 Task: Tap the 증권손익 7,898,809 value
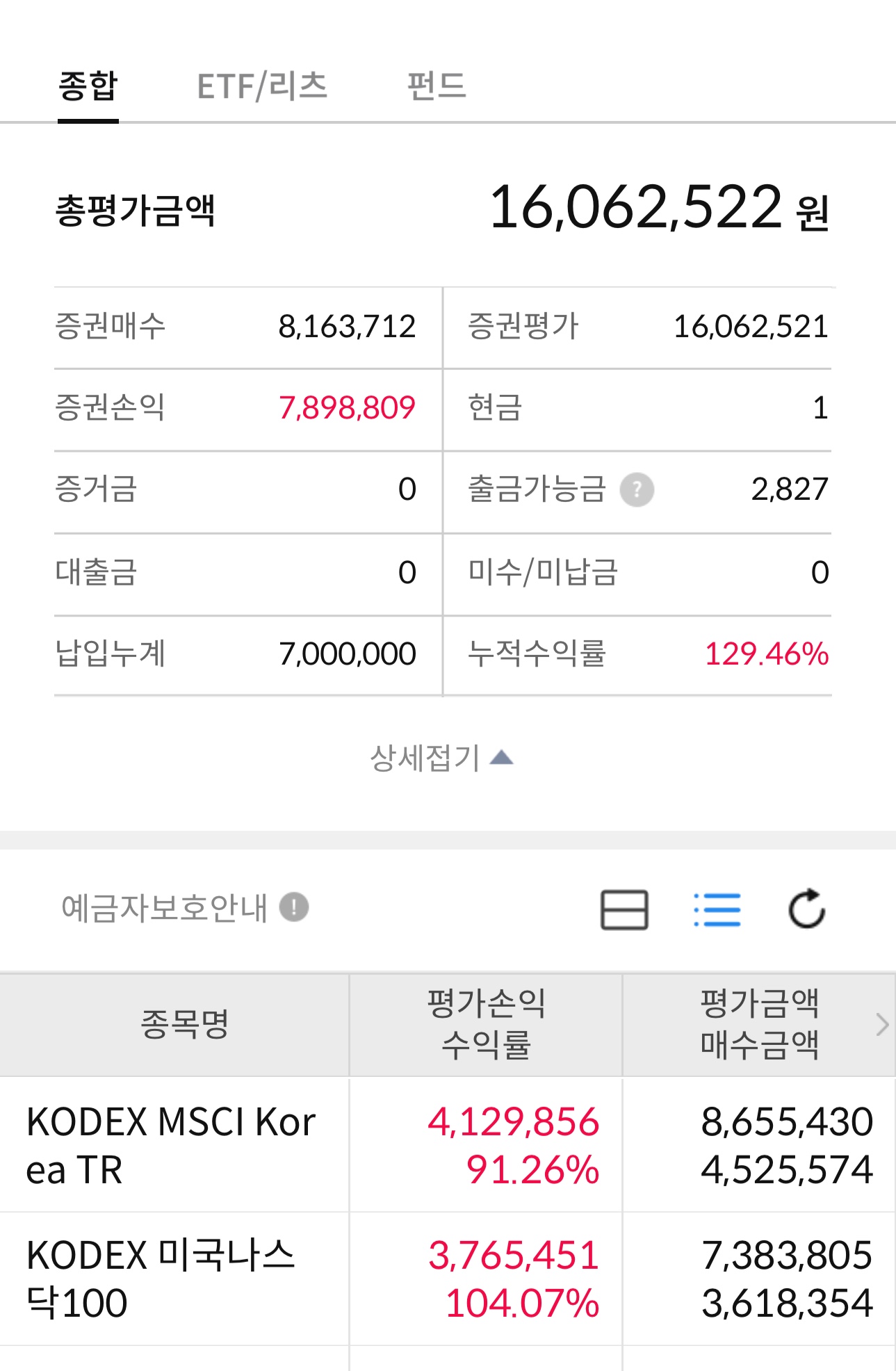click(x=346, y=408)
